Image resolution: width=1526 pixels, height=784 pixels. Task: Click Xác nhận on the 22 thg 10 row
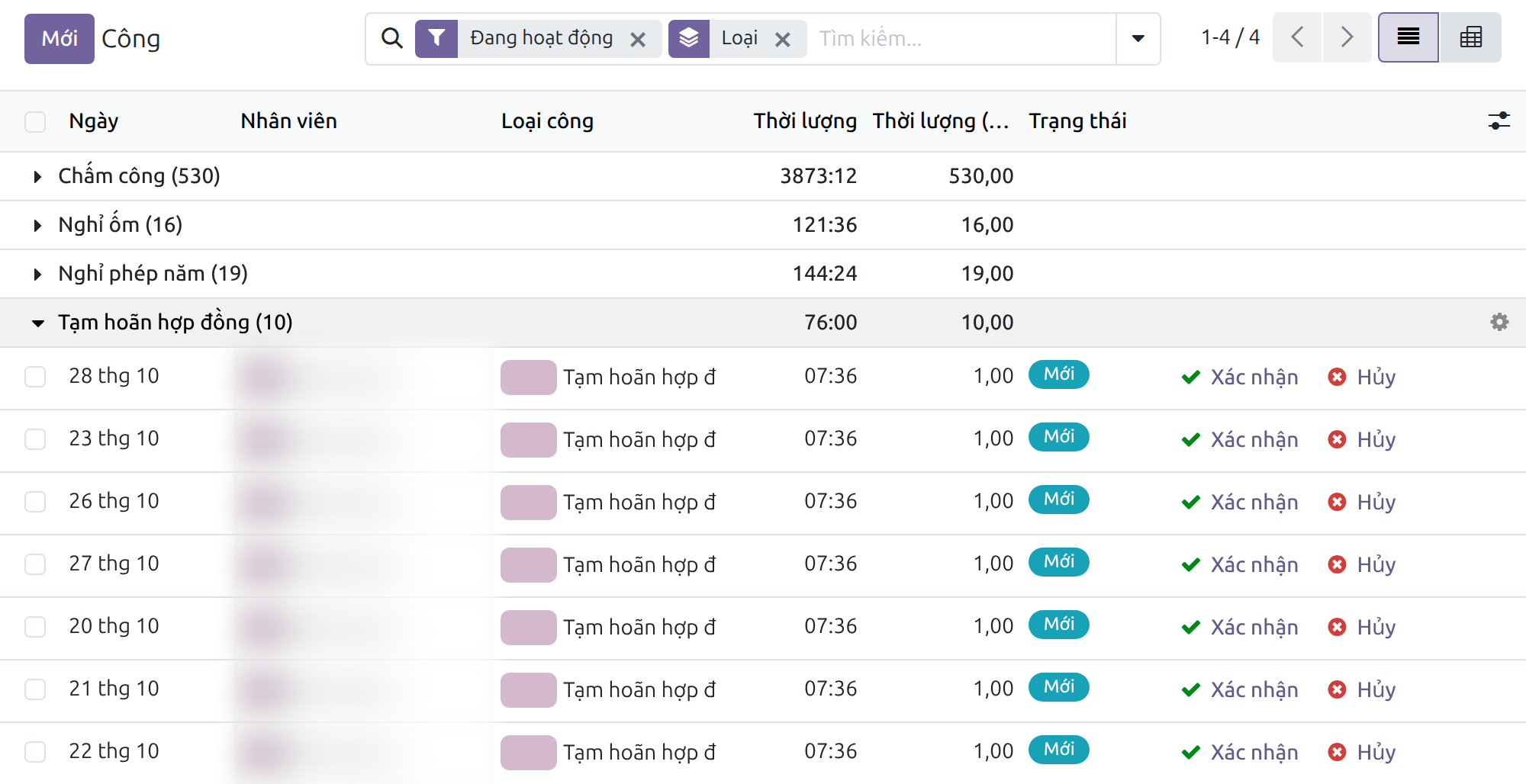pos(1240,752)
